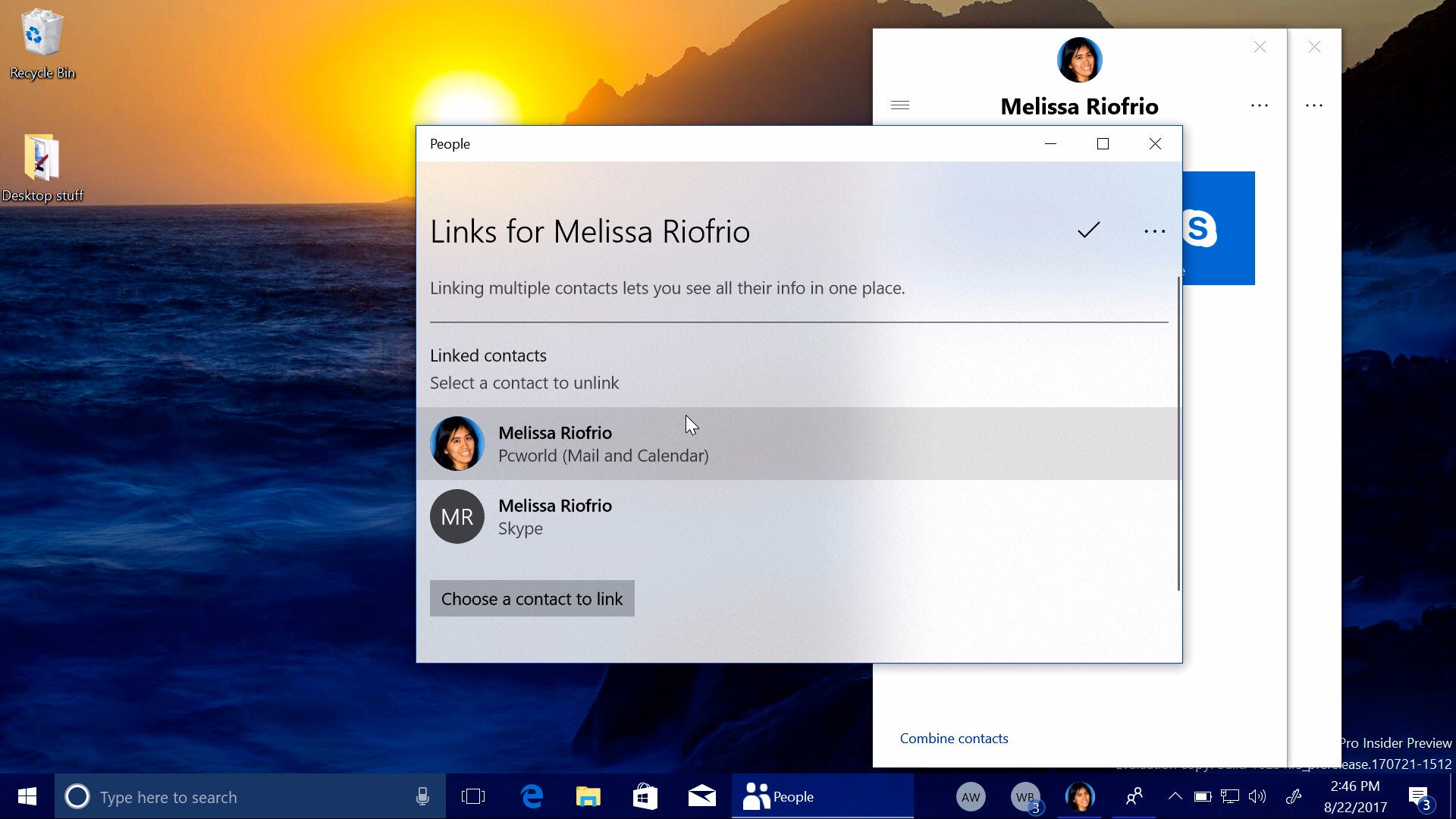Click the Combine contacts link

coord(953,738)
